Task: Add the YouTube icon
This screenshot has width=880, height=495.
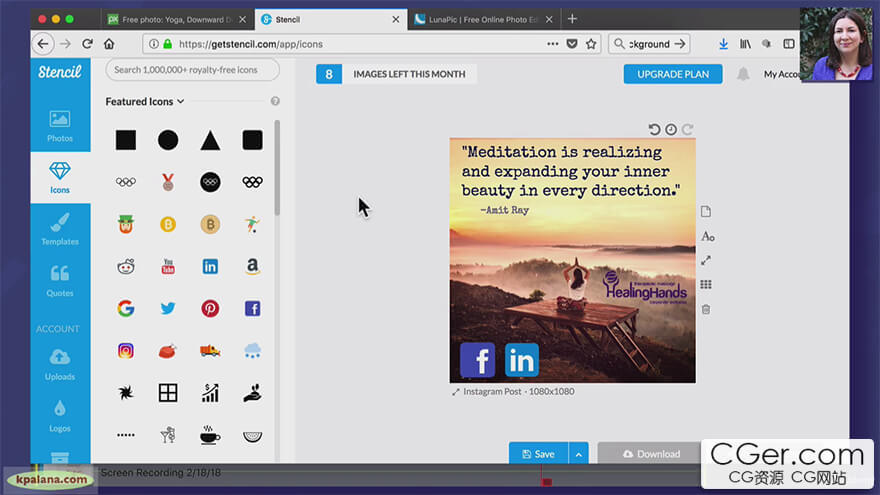Action: point(168,267)
